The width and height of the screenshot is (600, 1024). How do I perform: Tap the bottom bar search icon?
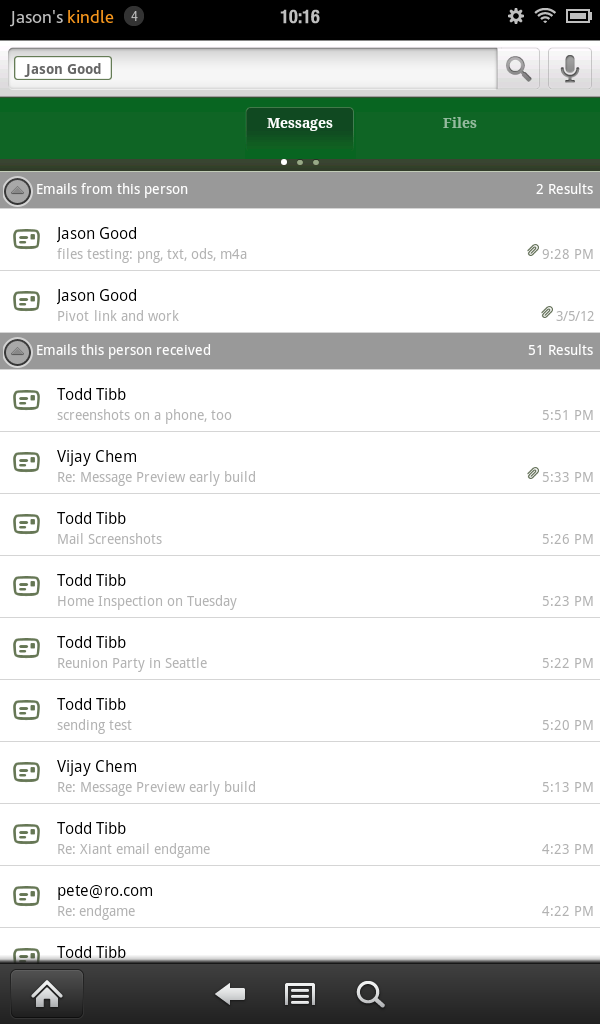(370, 994)
